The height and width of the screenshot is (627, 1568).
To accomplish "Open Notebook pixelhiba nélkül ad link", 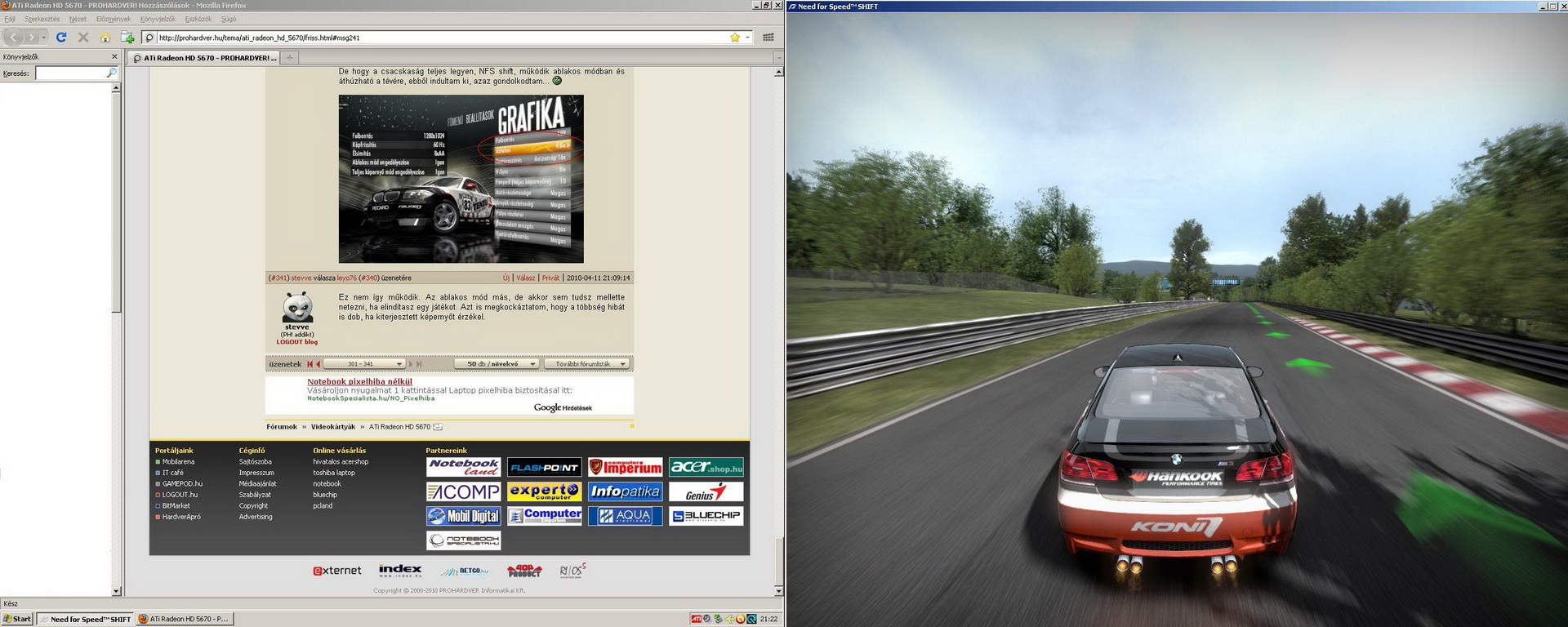I will (359, 381).
